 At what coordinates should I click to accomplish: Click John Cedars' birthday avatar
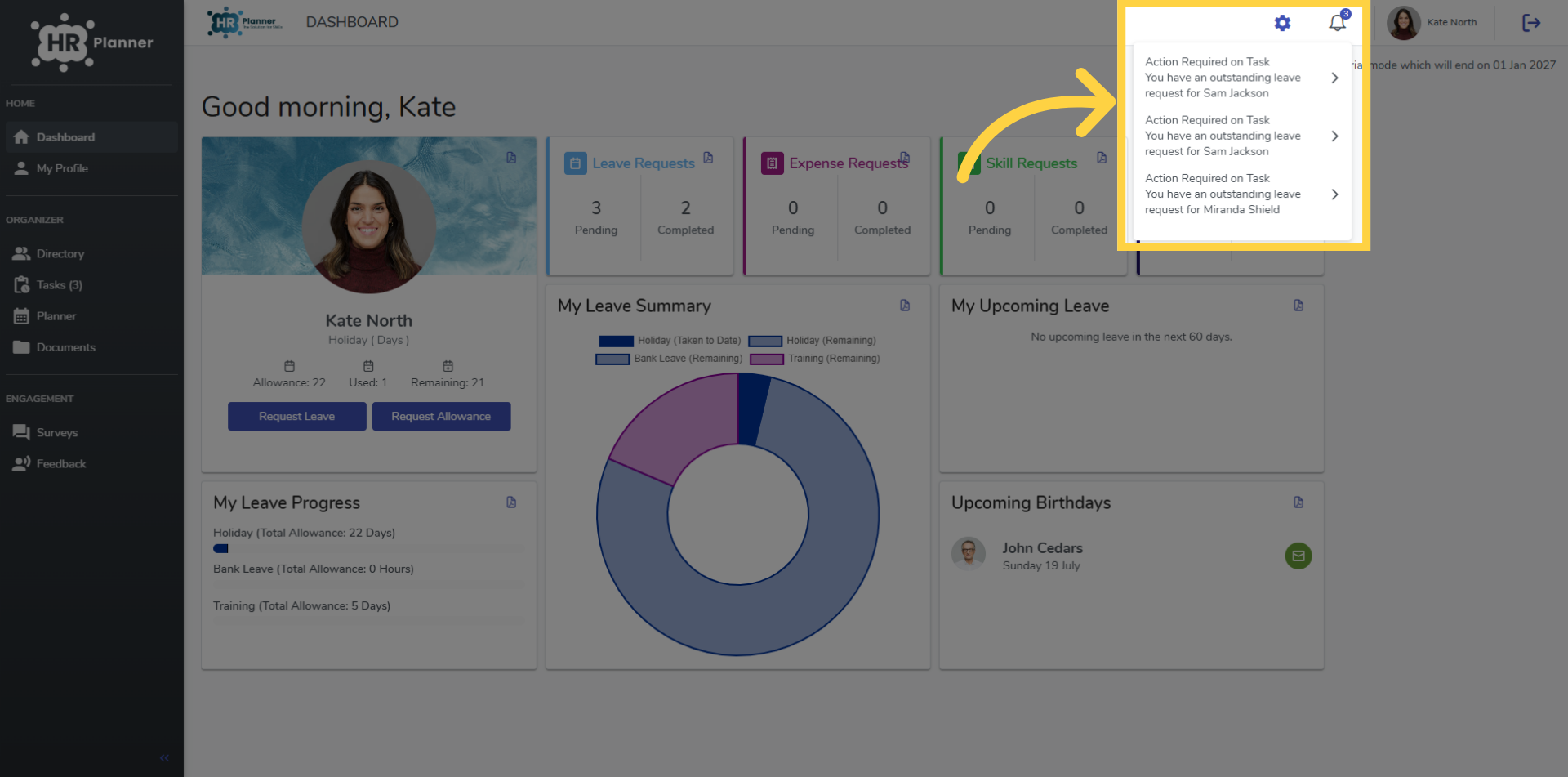click(969, 554)
